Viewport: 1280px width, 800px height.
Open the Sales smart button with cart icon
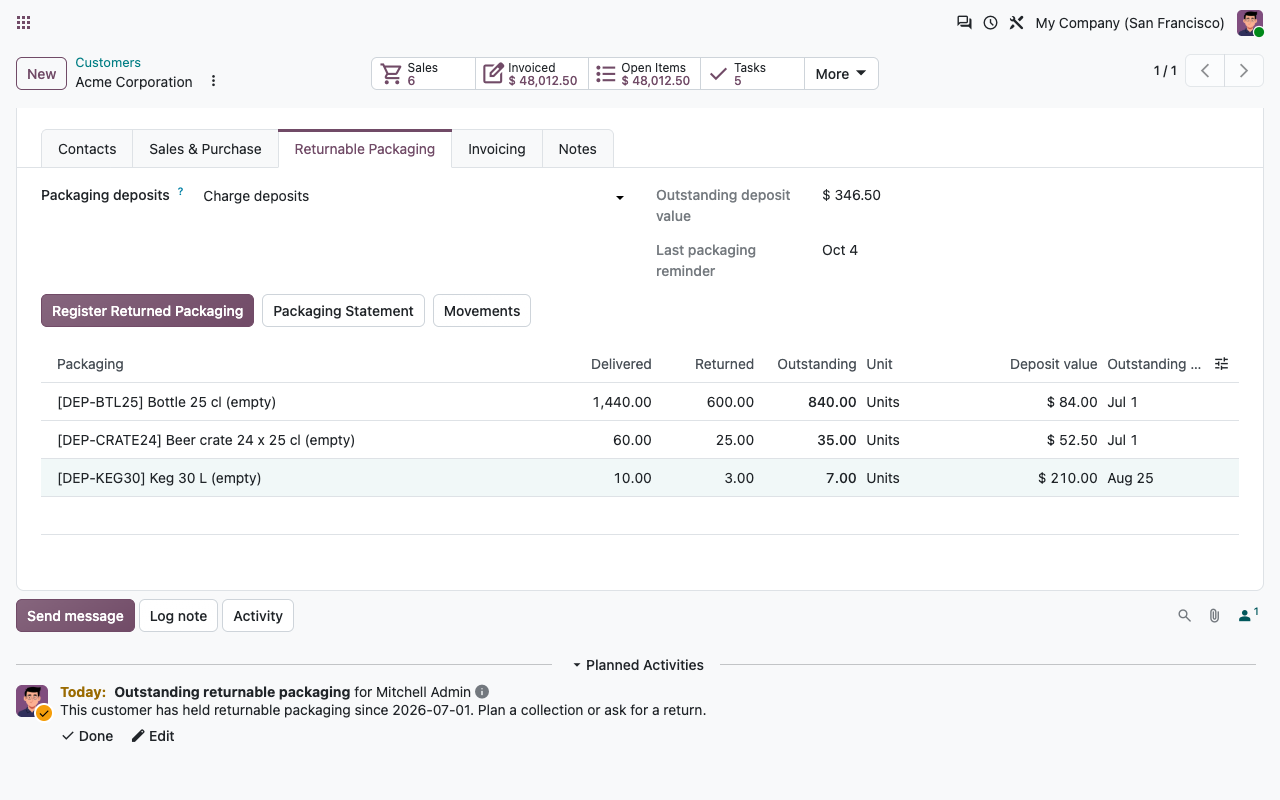(423, 74)
